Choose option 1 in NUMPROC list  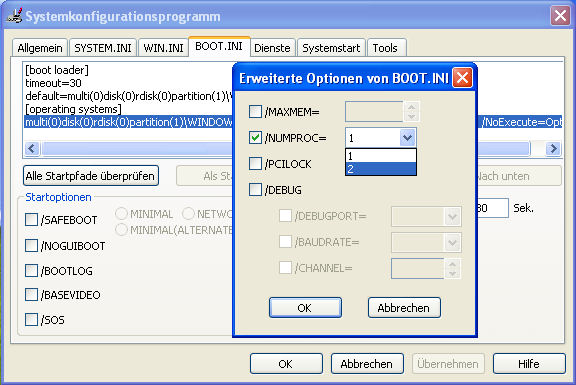[381, 156]
